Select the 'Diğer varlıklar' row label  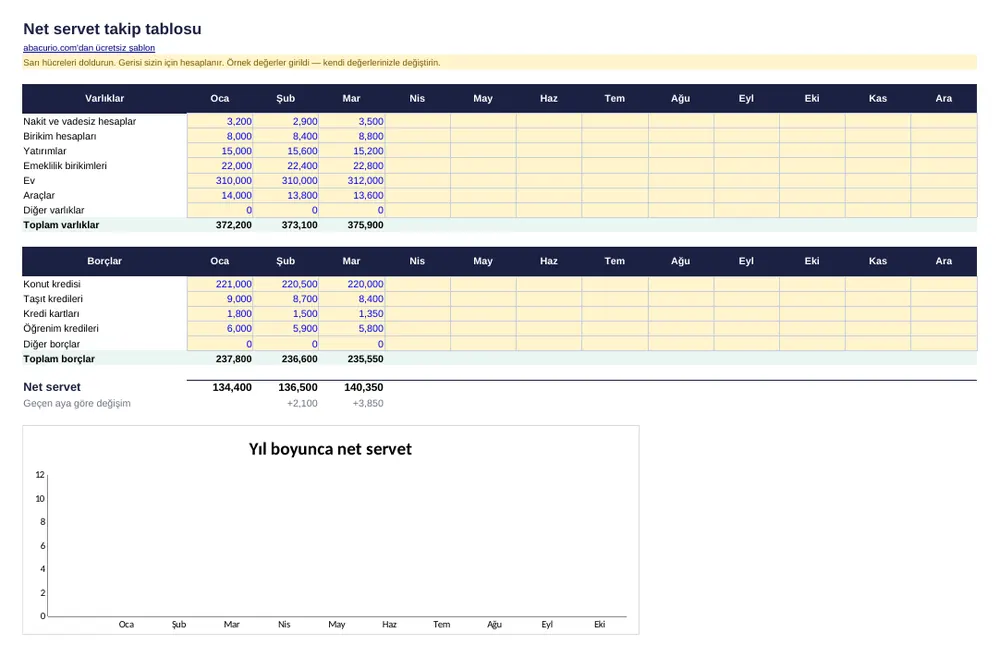54,210
